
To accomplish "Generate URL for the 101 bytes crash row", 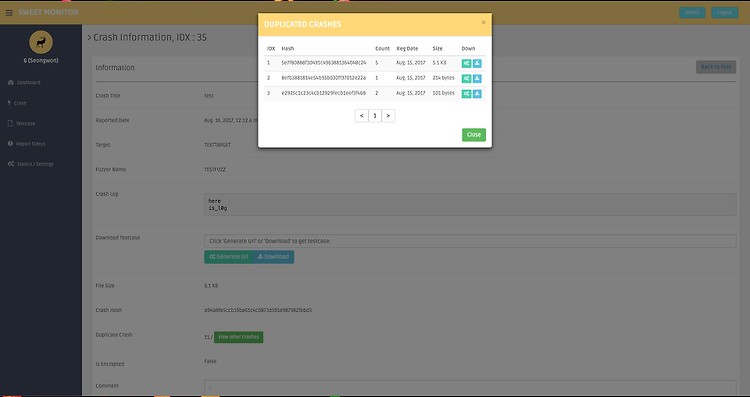I will click(x=466, y=94).
